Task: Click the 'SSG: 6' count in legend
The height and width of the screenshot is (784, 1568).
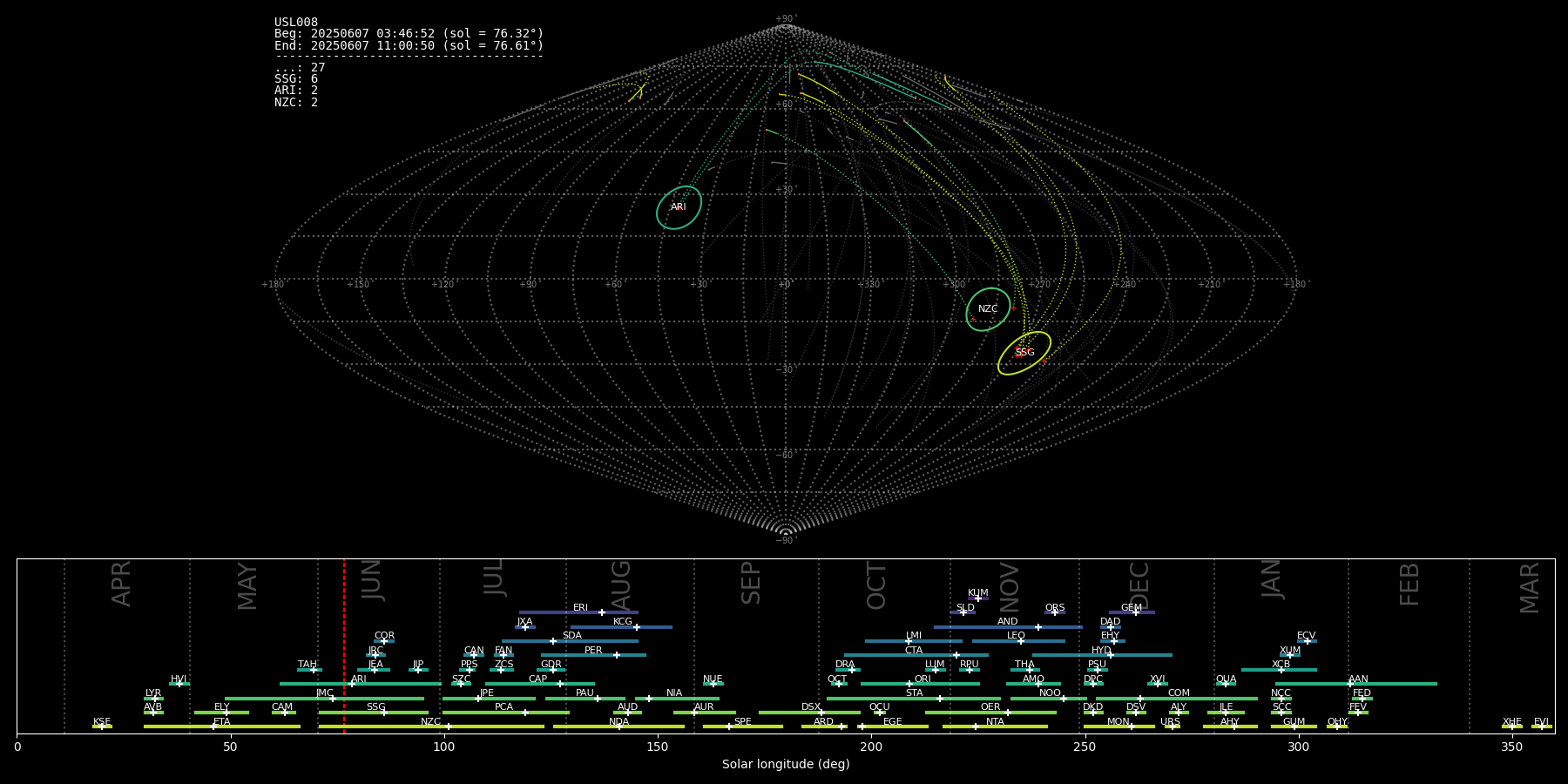Action: tap(296, 79)
